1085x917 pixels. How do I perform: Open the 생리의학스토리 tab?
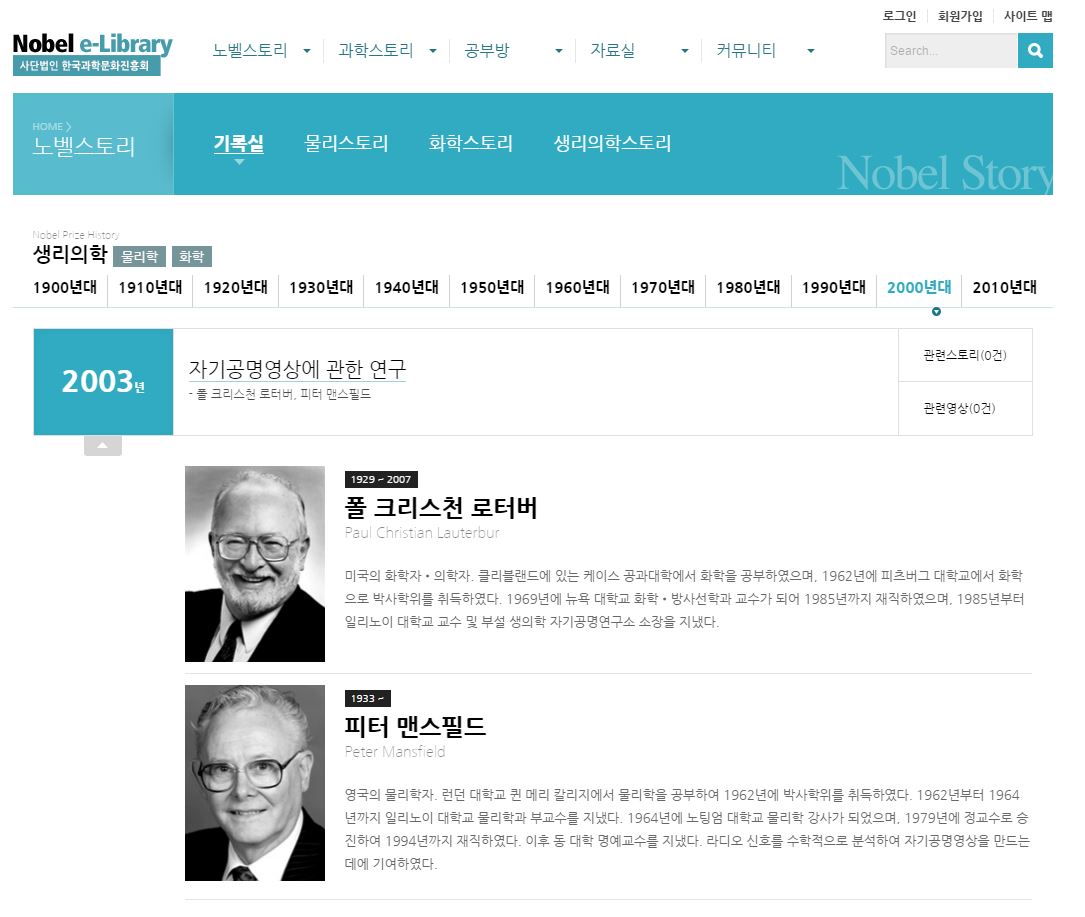point(612,143)
